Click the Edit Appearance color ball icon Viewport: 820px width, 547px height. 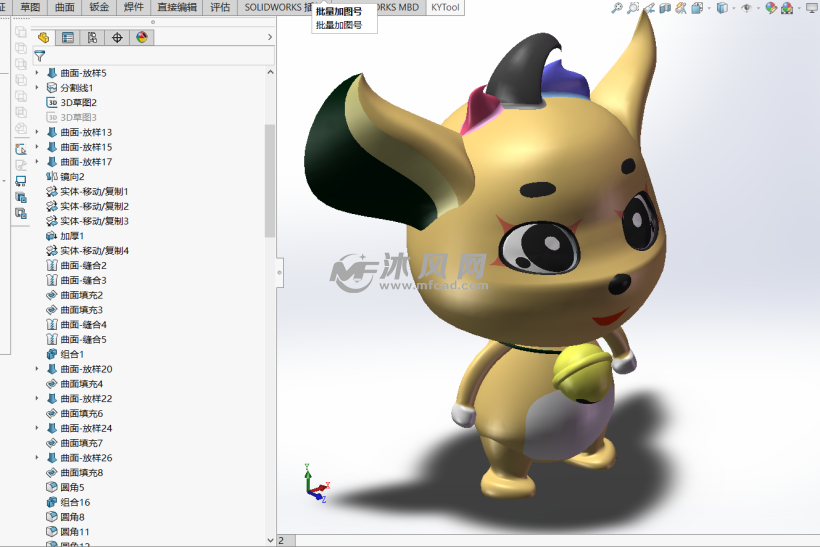[771, 7]
